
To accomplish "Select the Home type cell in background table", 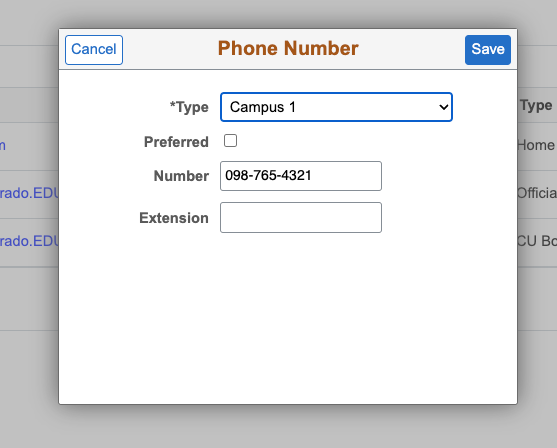I will 536,145.
